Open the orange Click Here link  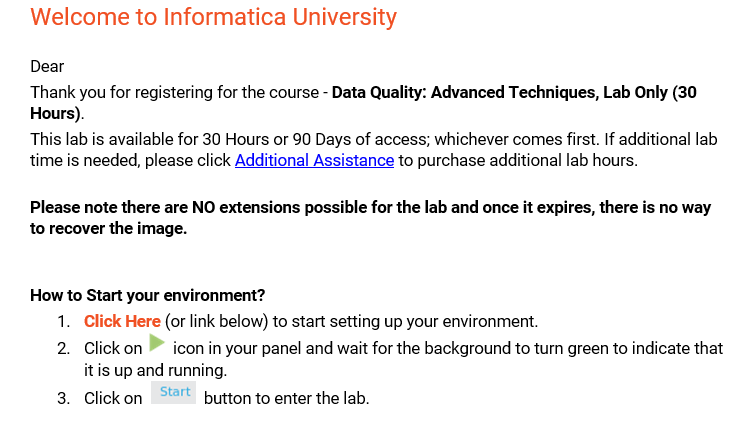(x=122, y=321)
